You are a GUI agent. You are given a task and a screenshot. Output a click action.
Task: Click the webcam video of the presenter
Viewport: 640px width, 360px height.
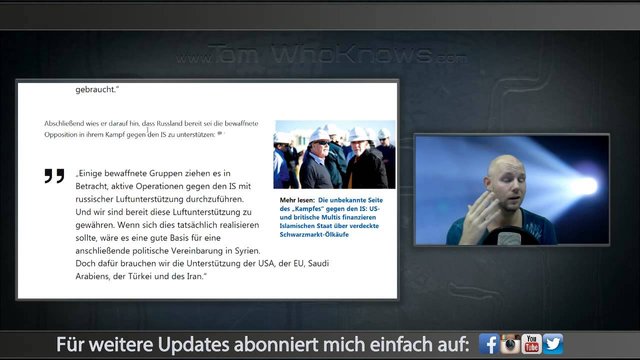[512, 190]
